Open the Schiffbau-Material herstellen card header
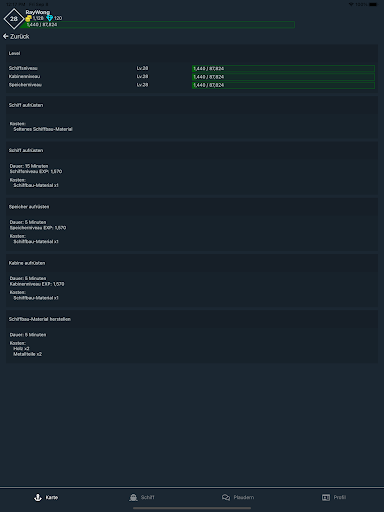The width and height of the screenshot is (384, 512). pyautogui.click(x=192, y=319)
